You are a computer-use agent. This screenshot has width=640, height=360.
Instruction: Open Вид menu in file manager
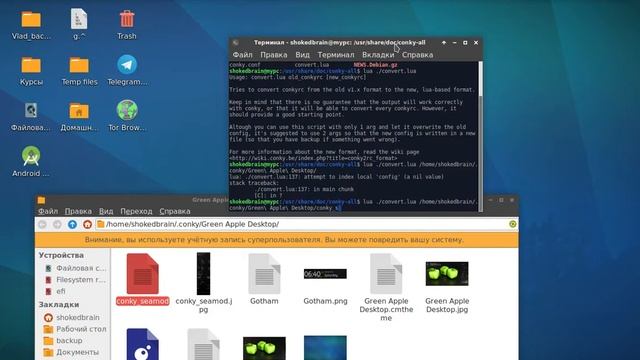click(x=106, y=211)
